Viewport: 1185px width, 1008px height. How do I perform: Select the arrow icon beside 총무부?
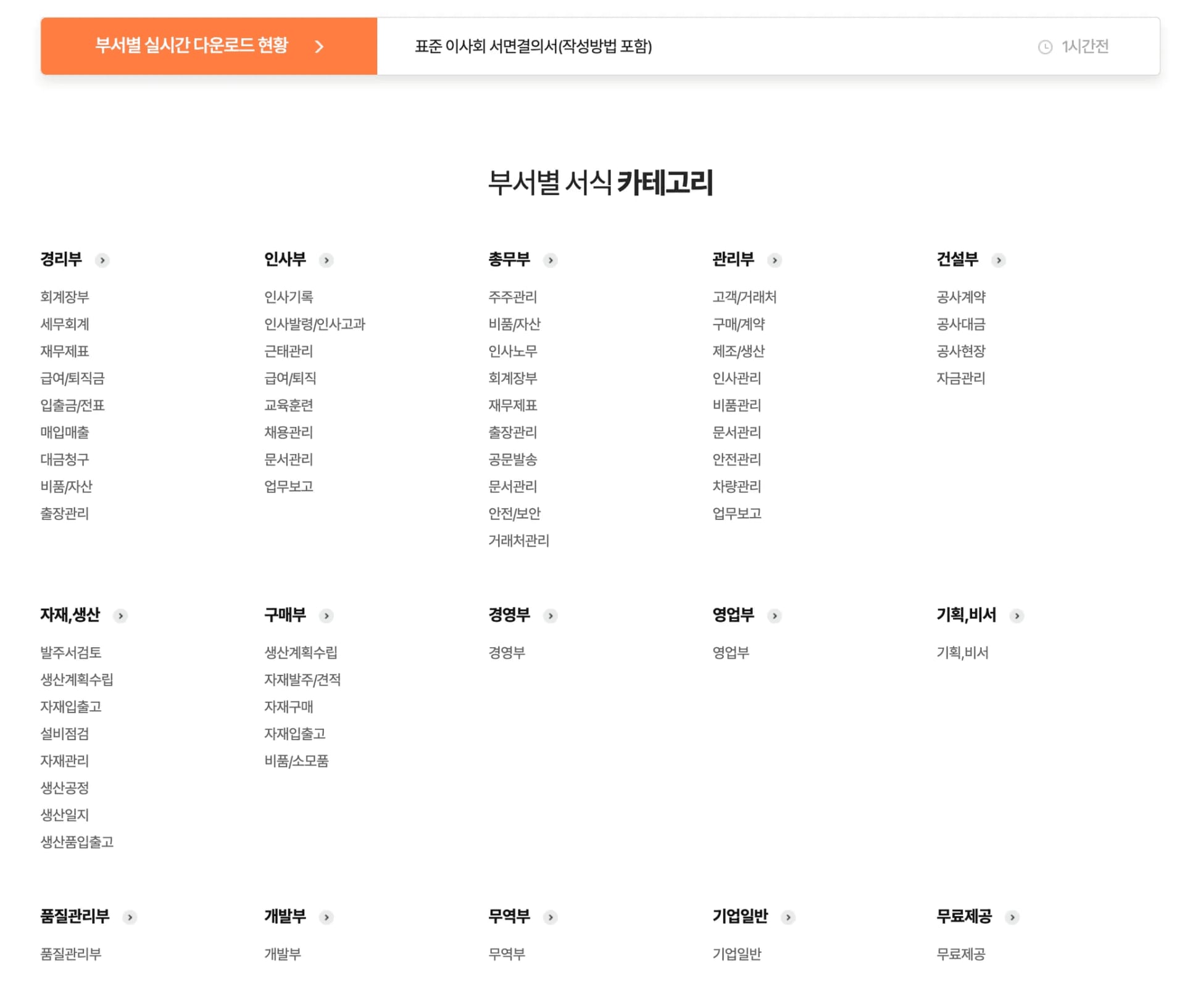click(550, 260)
